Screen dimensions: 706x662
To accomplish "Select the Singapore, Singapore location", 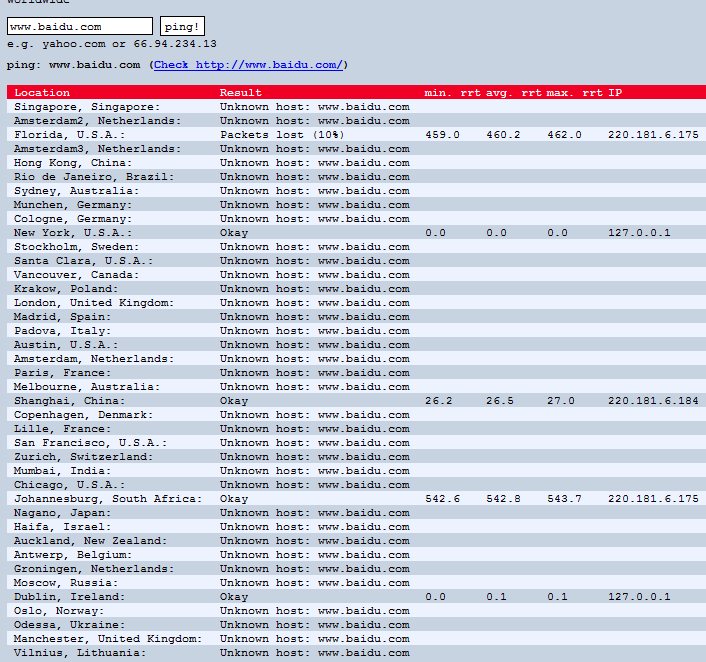I will [87, 107].
